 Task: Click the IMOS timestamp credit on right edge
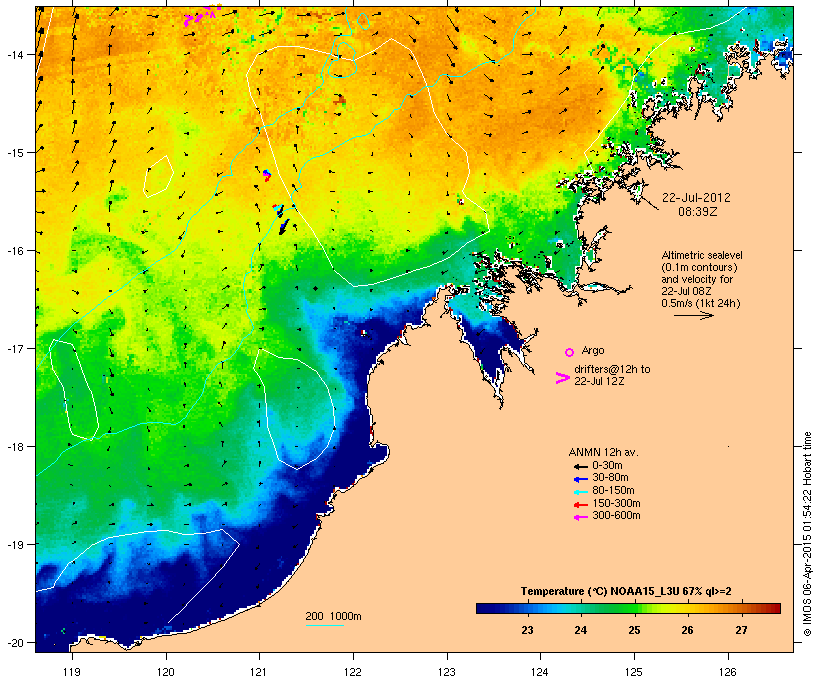[x=807, y=534]
